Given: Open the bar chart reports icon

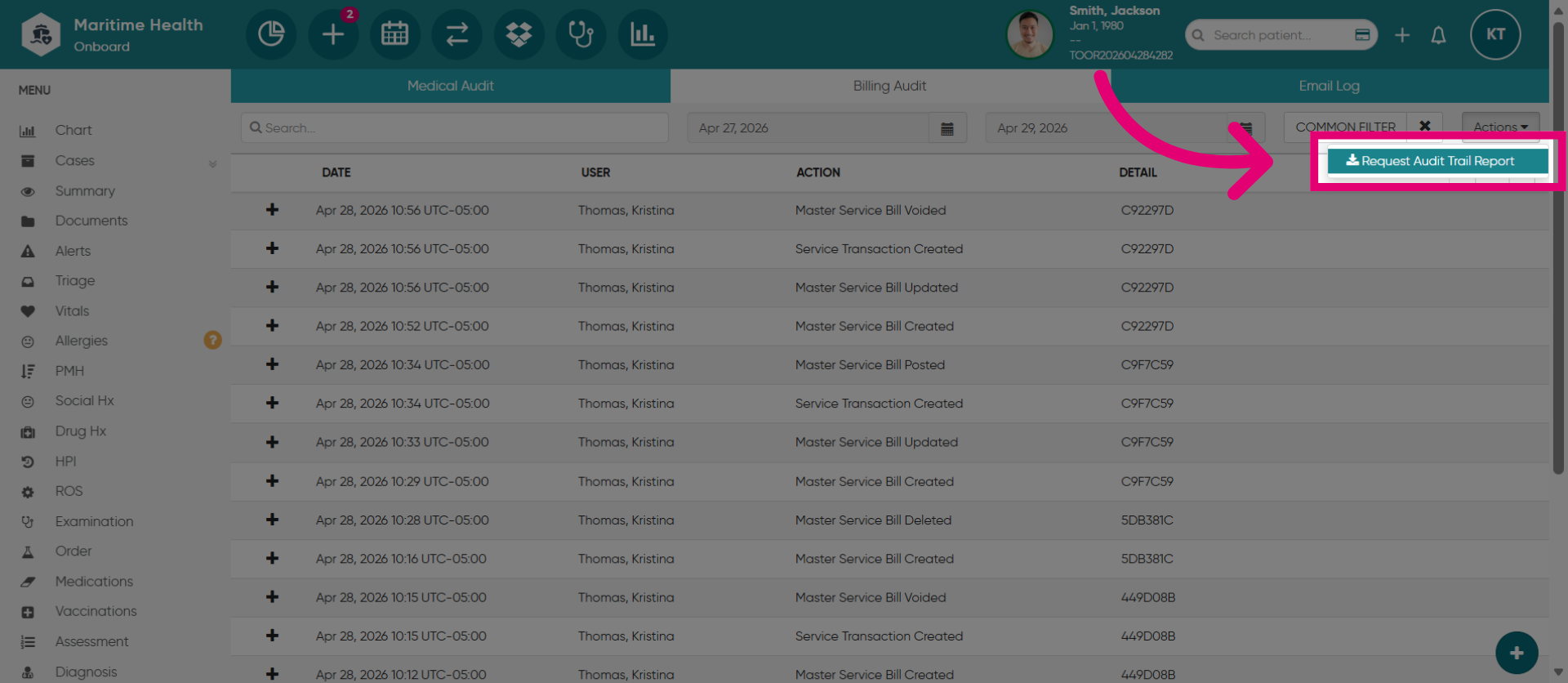Looking at the screenshot, I should click(x=643, y=34).
